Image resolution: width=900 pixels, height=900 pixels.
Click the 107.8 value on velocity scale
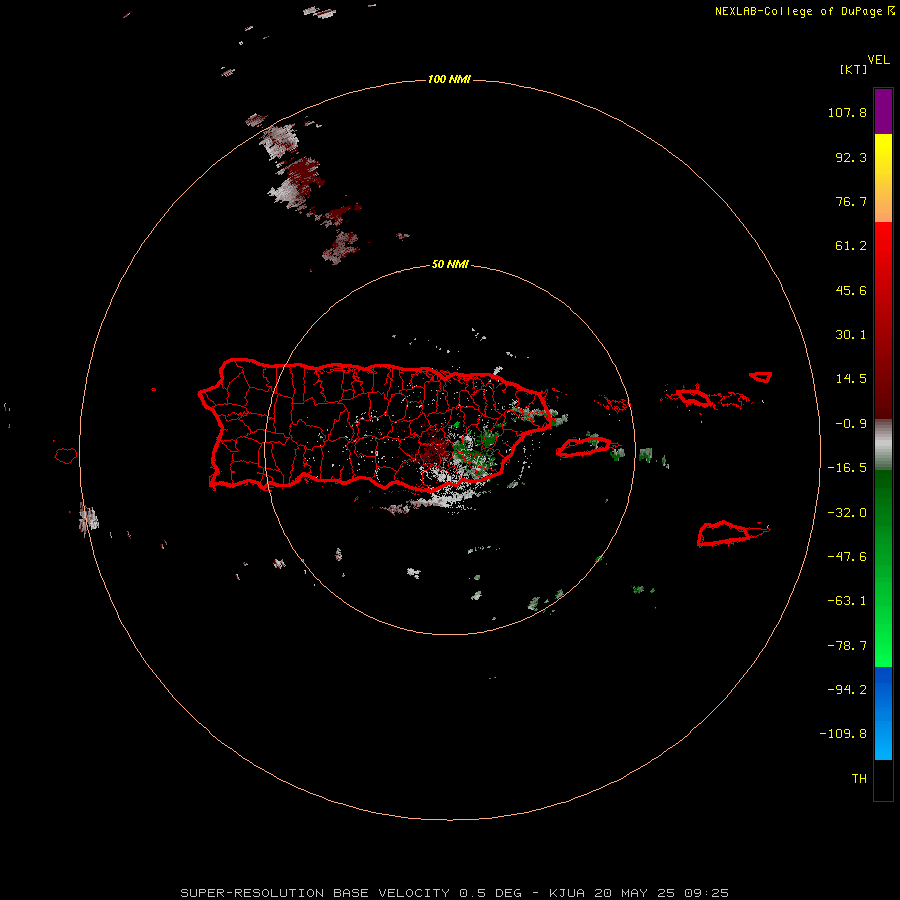847,112
